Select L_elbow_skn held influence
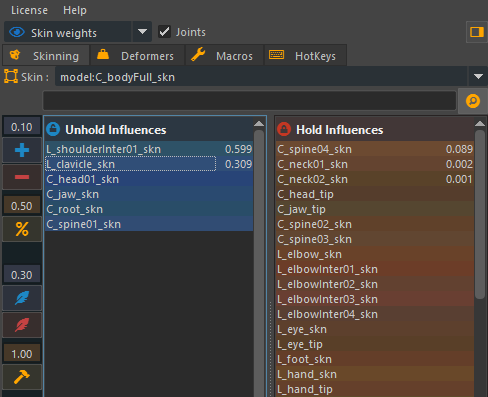 [x=375, y=254]
